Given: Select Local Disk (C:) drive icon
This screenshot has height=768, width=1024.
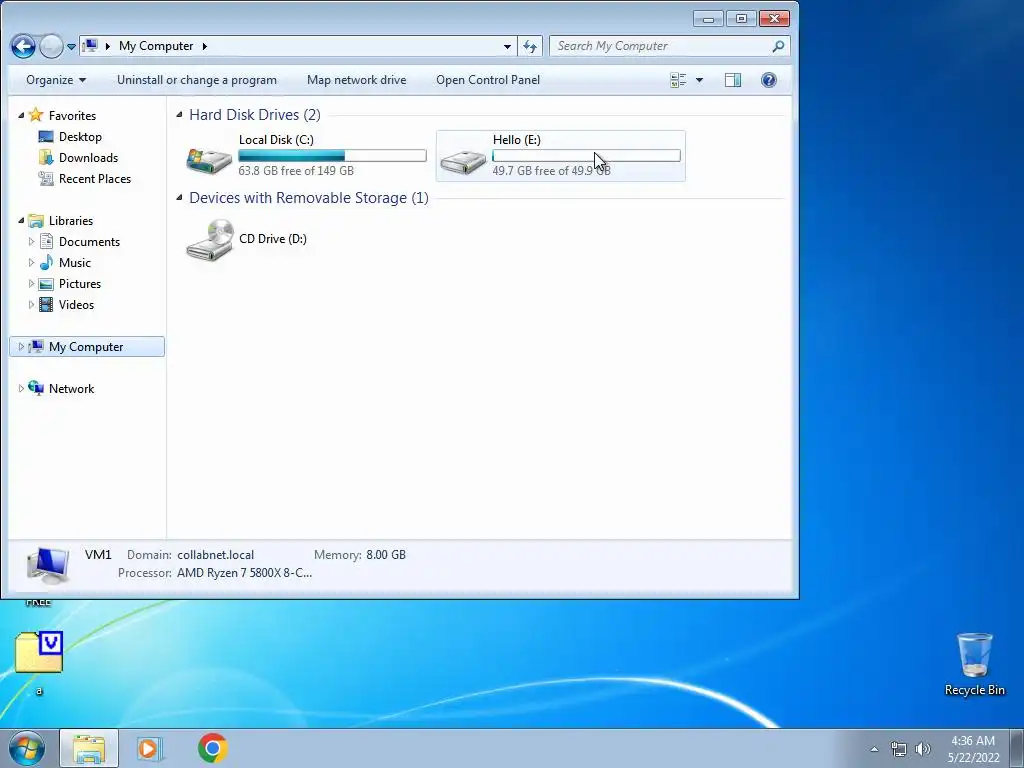Looking at the screenshot, I should coord(209,159).
